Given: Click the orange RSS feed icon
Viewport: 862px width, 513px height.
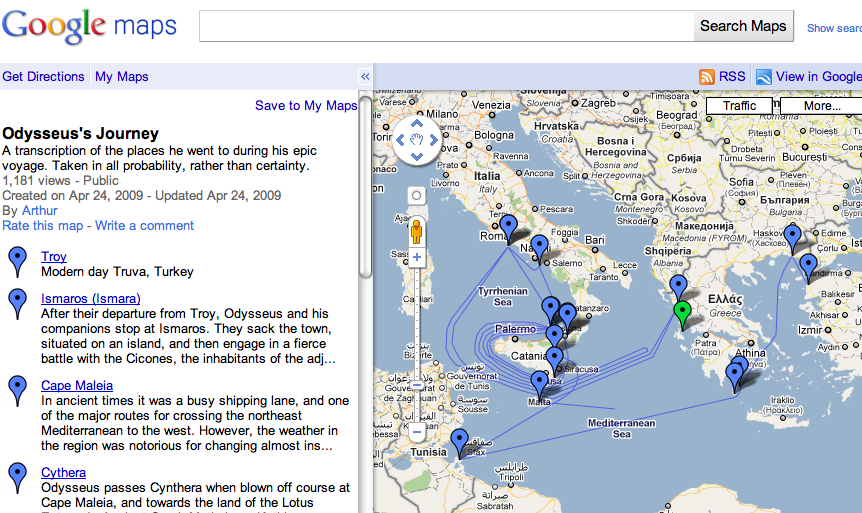Looking at the screenshot, I should tap(707, 77).
